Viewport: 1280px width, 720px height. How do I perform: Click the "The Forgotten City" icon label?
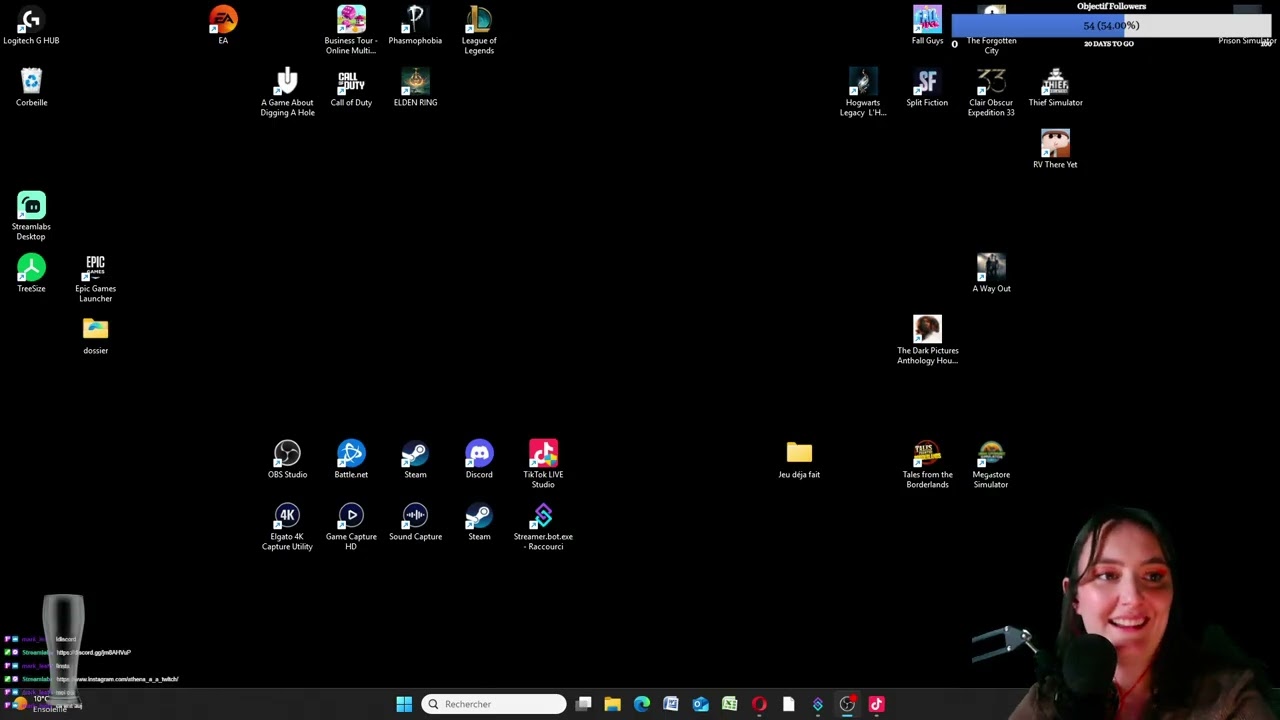coord(991,45)
